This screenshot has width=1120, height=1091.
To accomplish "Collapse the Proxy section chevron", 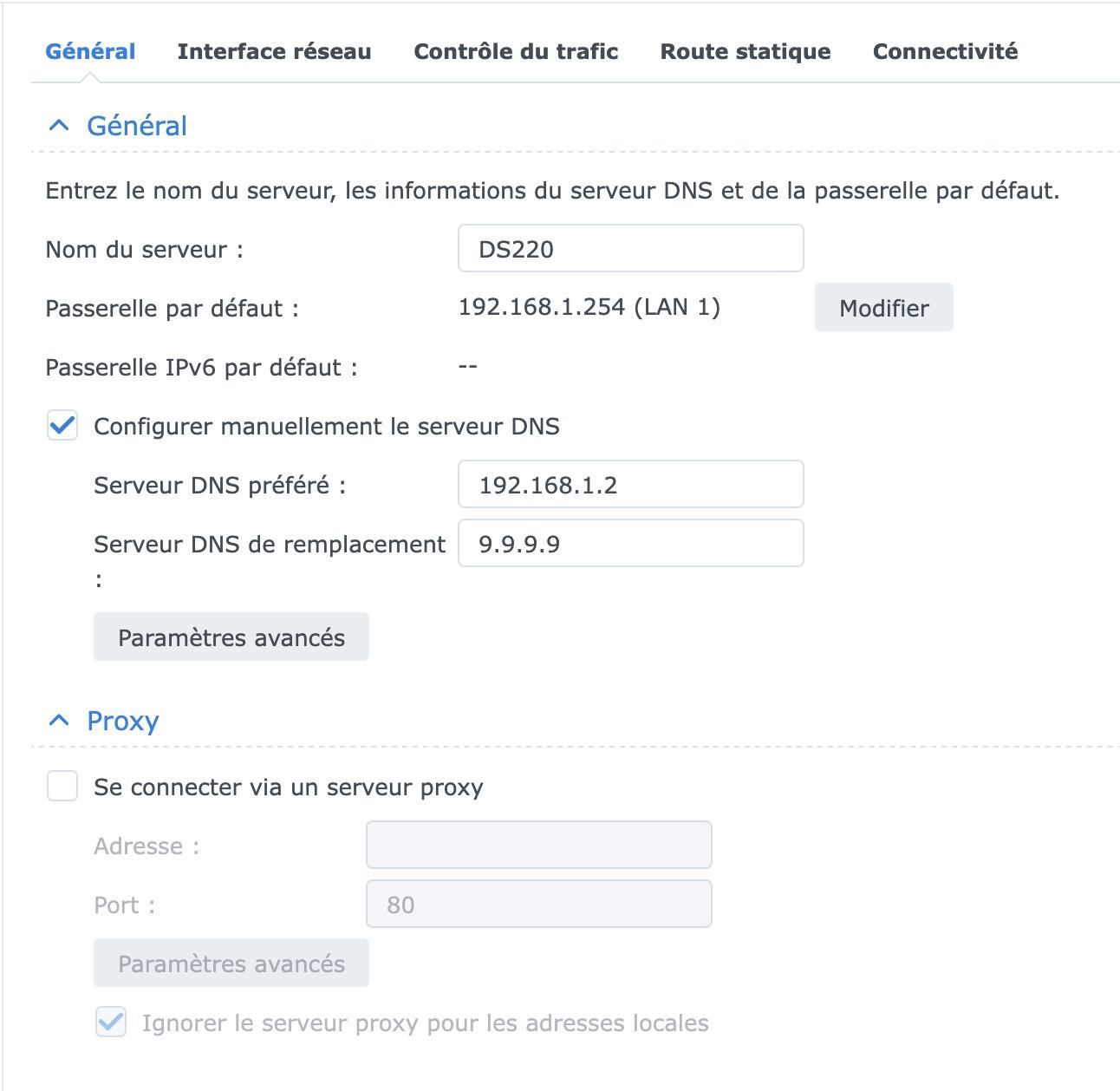I will pos(59,721).
